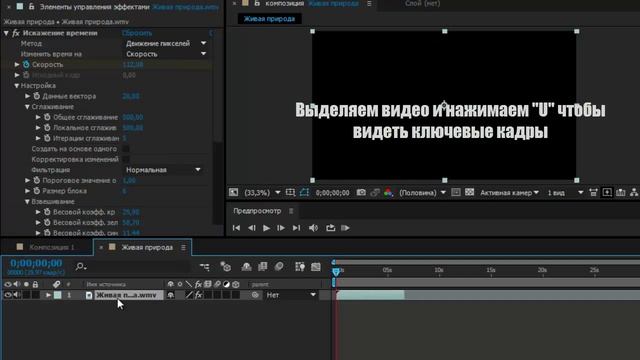Mute the audio of layer 1

pyautogui.click(x=17, y=295)
